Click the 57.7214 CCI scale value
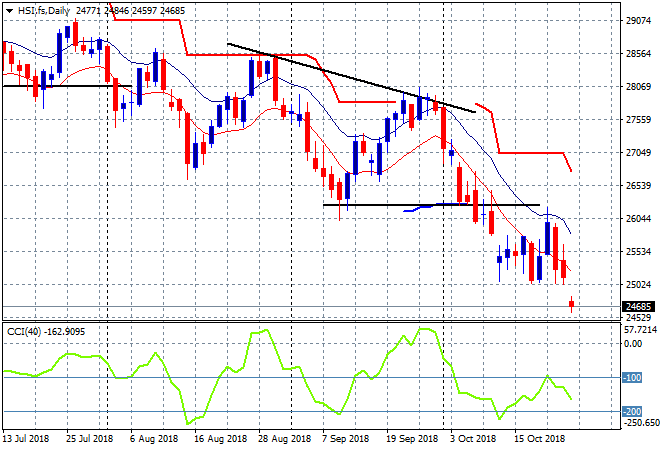The image size is (660, 450). click(640, 330)
